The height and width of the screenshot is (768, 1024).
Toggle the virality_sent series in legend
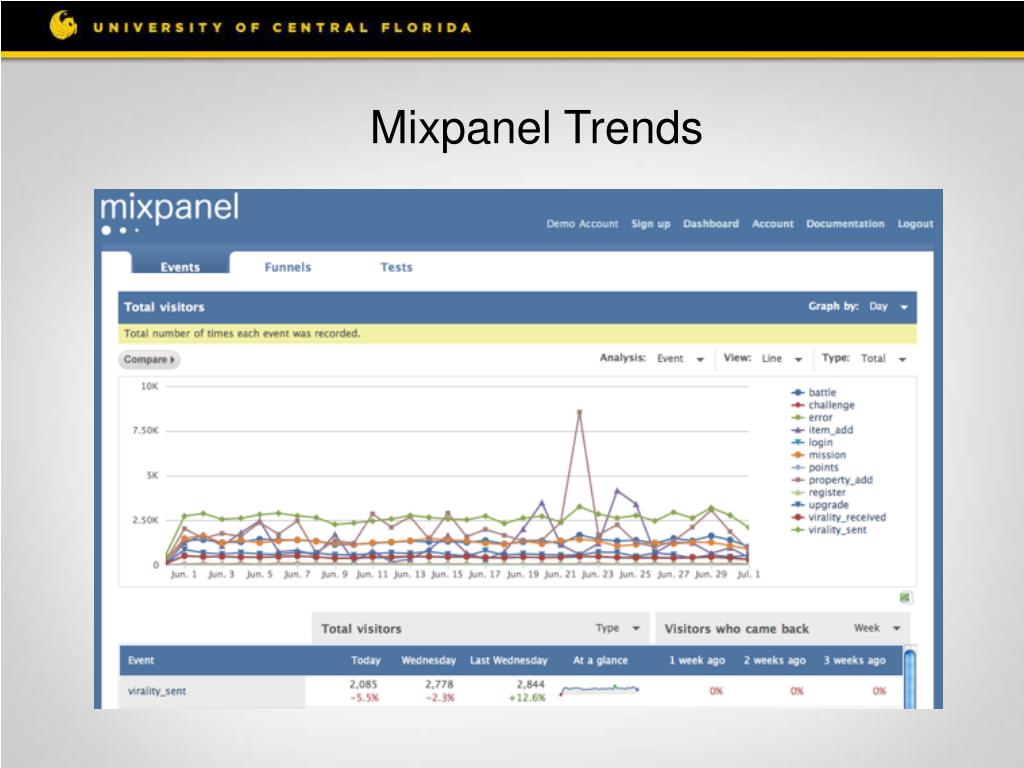point(829,530)
